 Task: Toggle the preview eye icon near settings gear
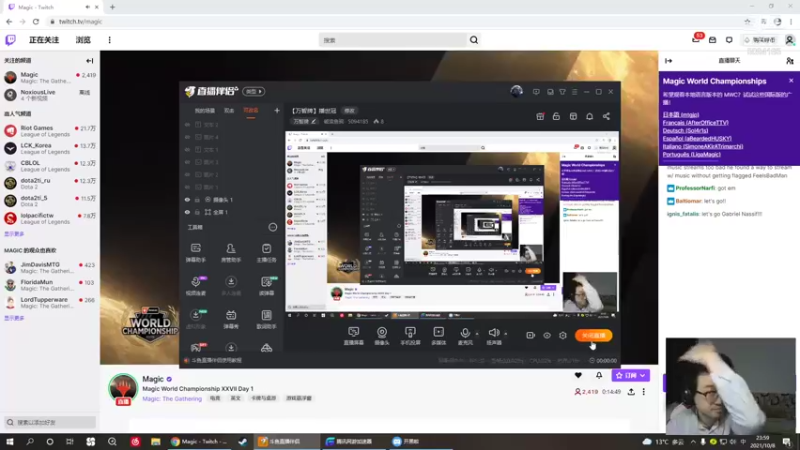point(546,335)
